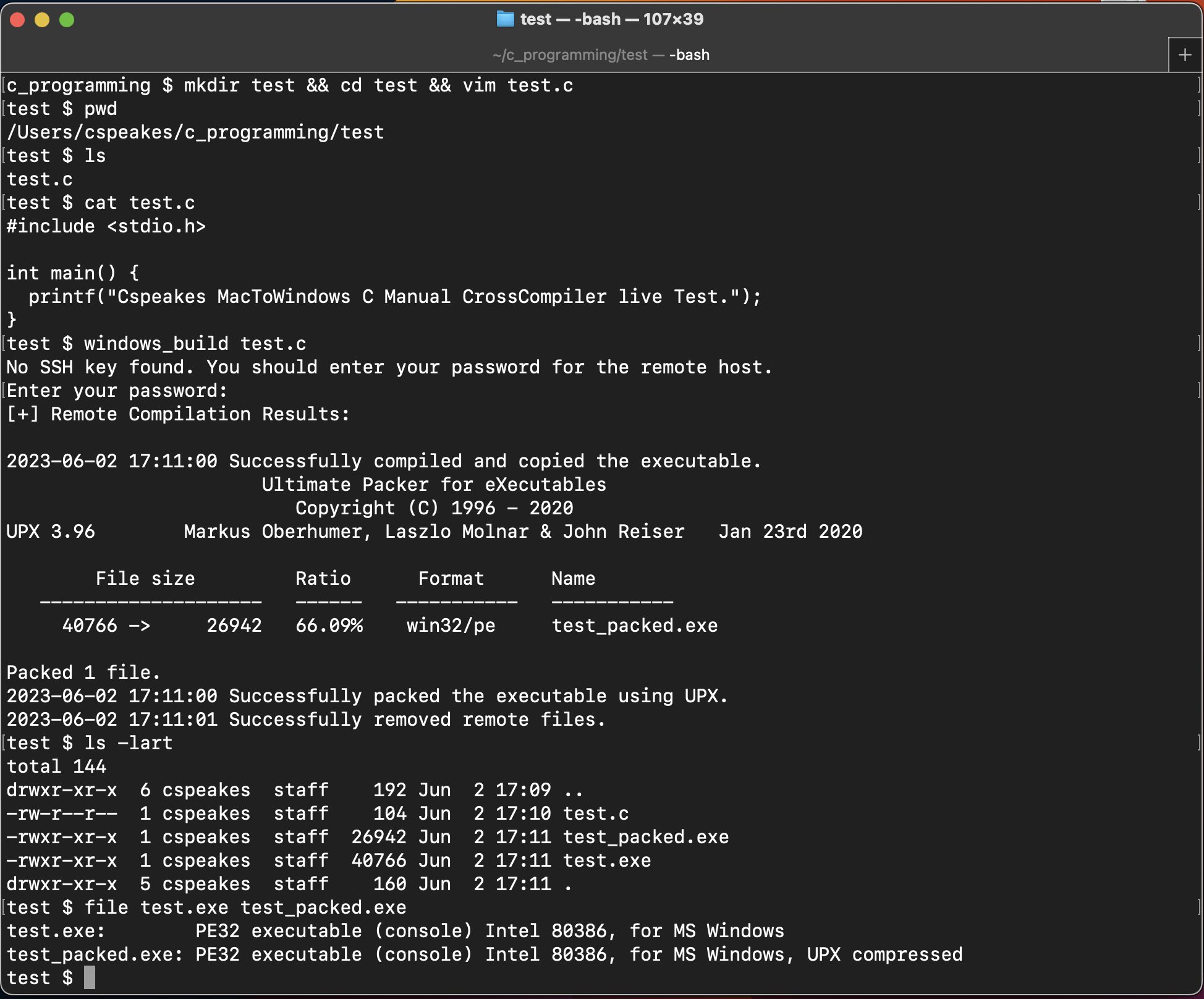Click the plus icon to add new terminal tab
Screen dimensions: 1204x999
click(1185, 54)
